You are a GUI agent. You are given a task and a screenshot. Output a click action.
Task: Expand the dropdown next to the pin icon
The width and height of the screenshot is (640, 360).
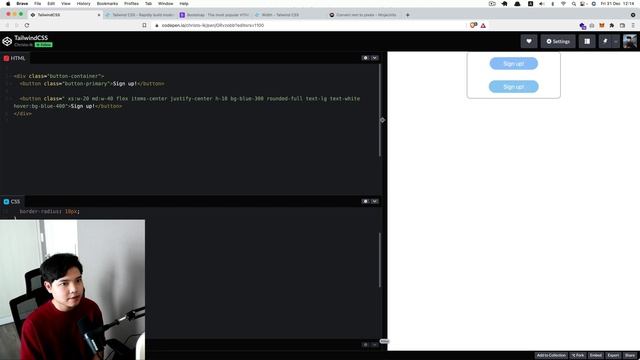[x=616, y=41]
